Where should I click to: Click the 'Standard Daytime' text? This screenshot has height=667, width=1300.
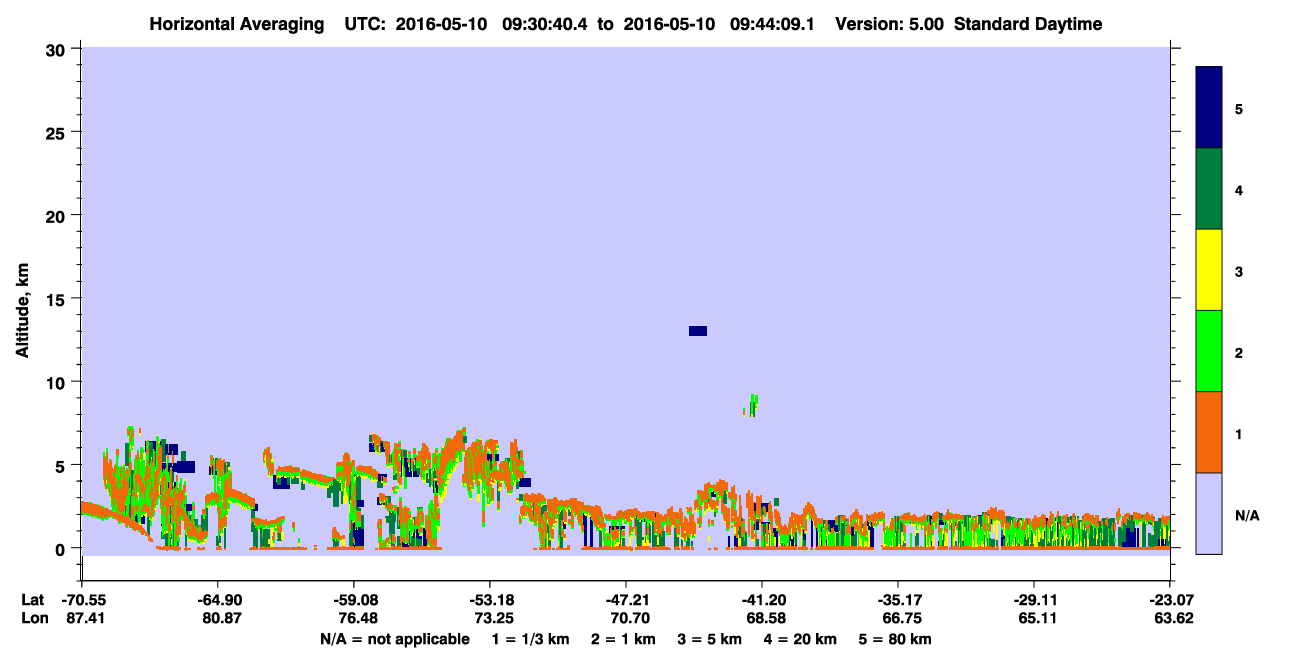point(1028,24)
